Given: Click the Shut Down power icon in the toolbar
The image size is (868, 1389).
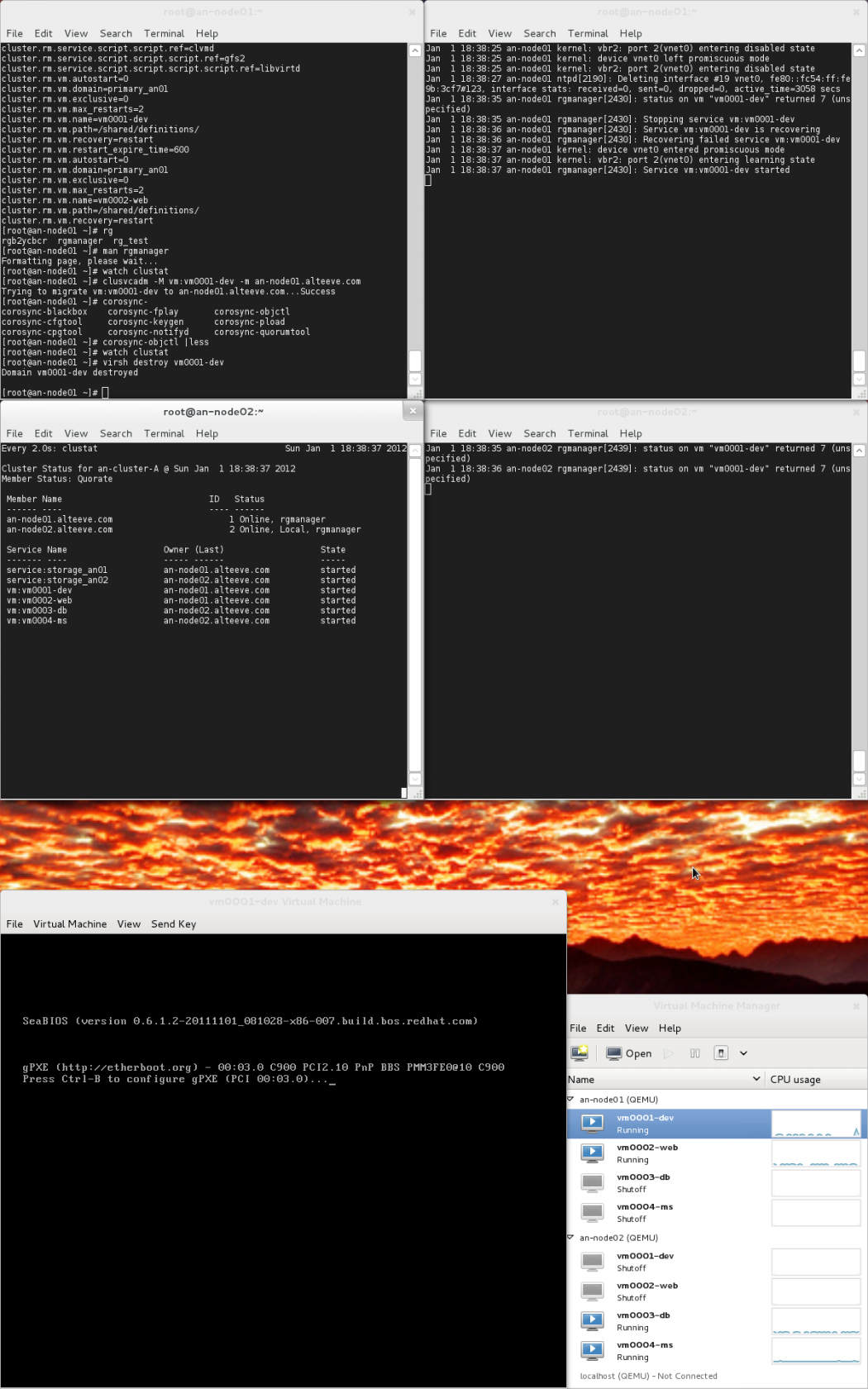Looking at the screenshot, I should [x=721, y=1053].
